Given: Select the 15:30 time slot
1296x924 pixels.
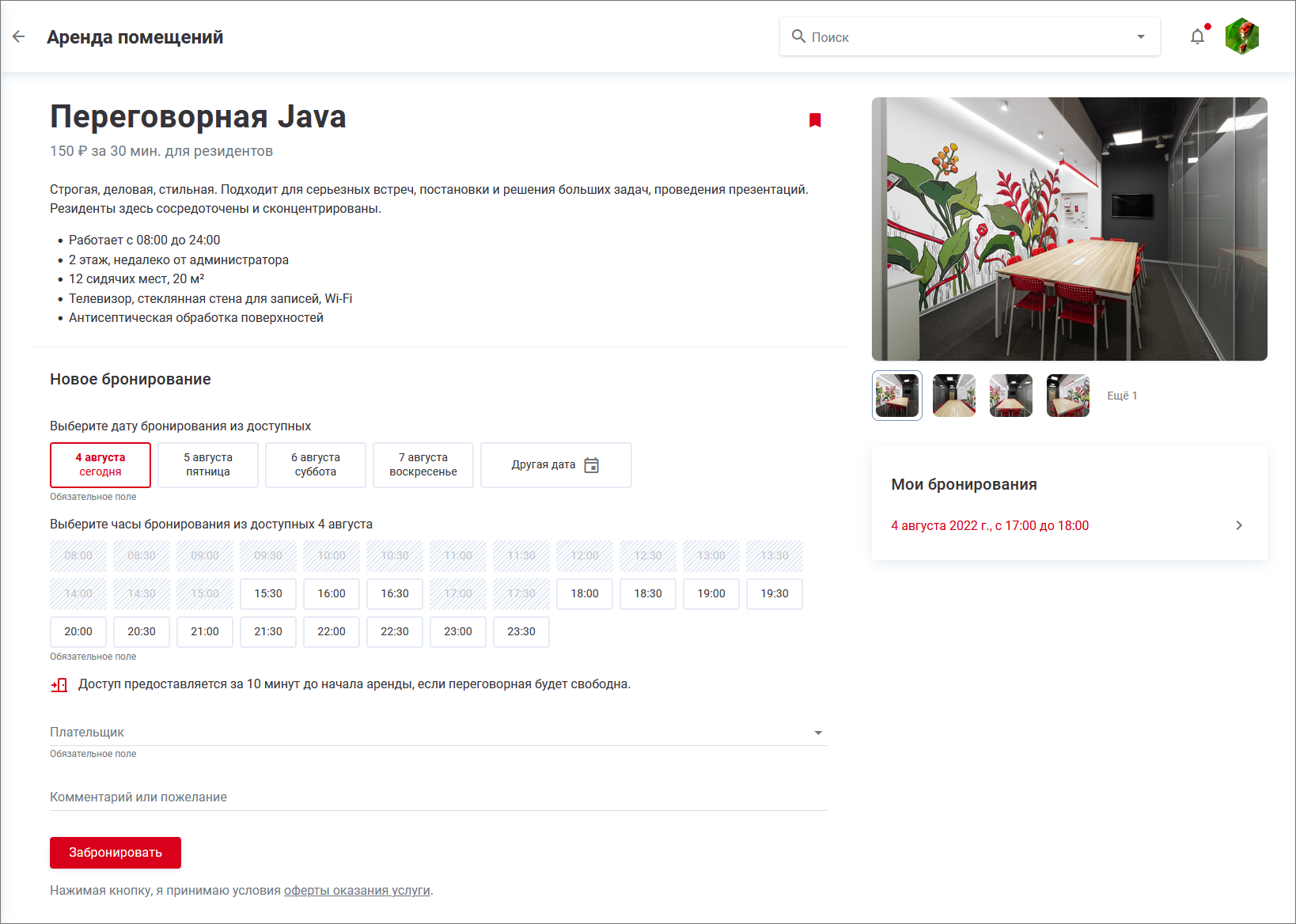Looking at the screenshot, I should [268, 593].
